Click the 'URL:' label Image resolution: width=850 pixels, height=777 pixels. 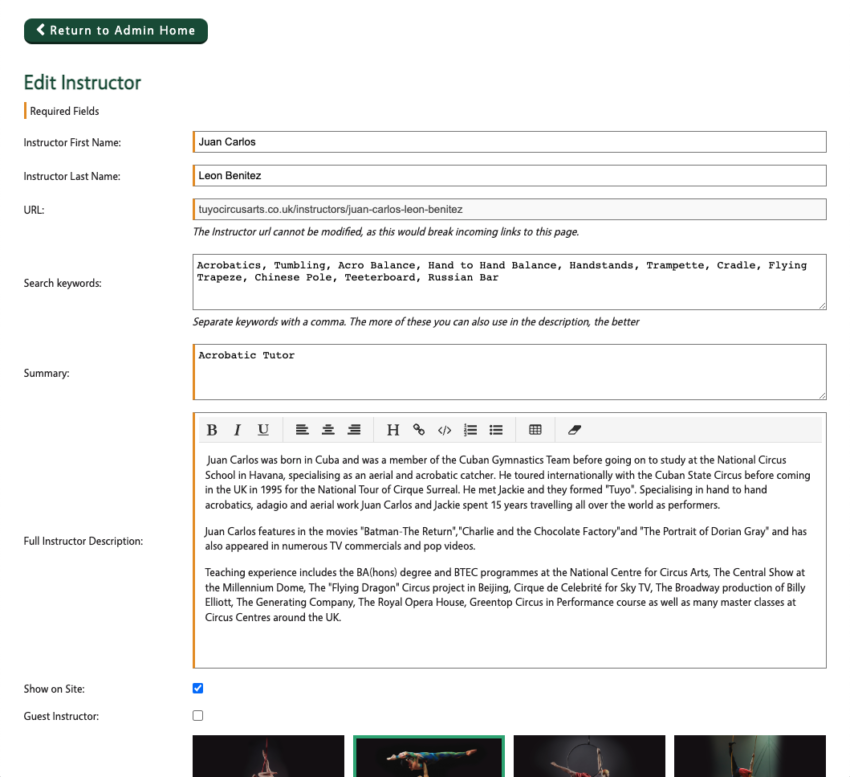pyautogui.click(x=34, y=210)
